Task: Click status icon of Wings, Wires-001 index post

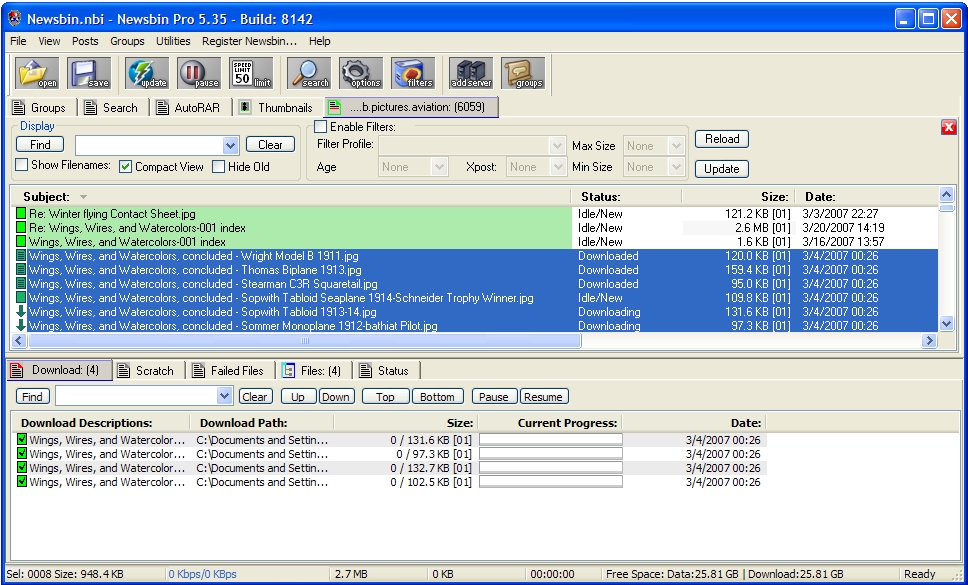Action: coord(20,242)
